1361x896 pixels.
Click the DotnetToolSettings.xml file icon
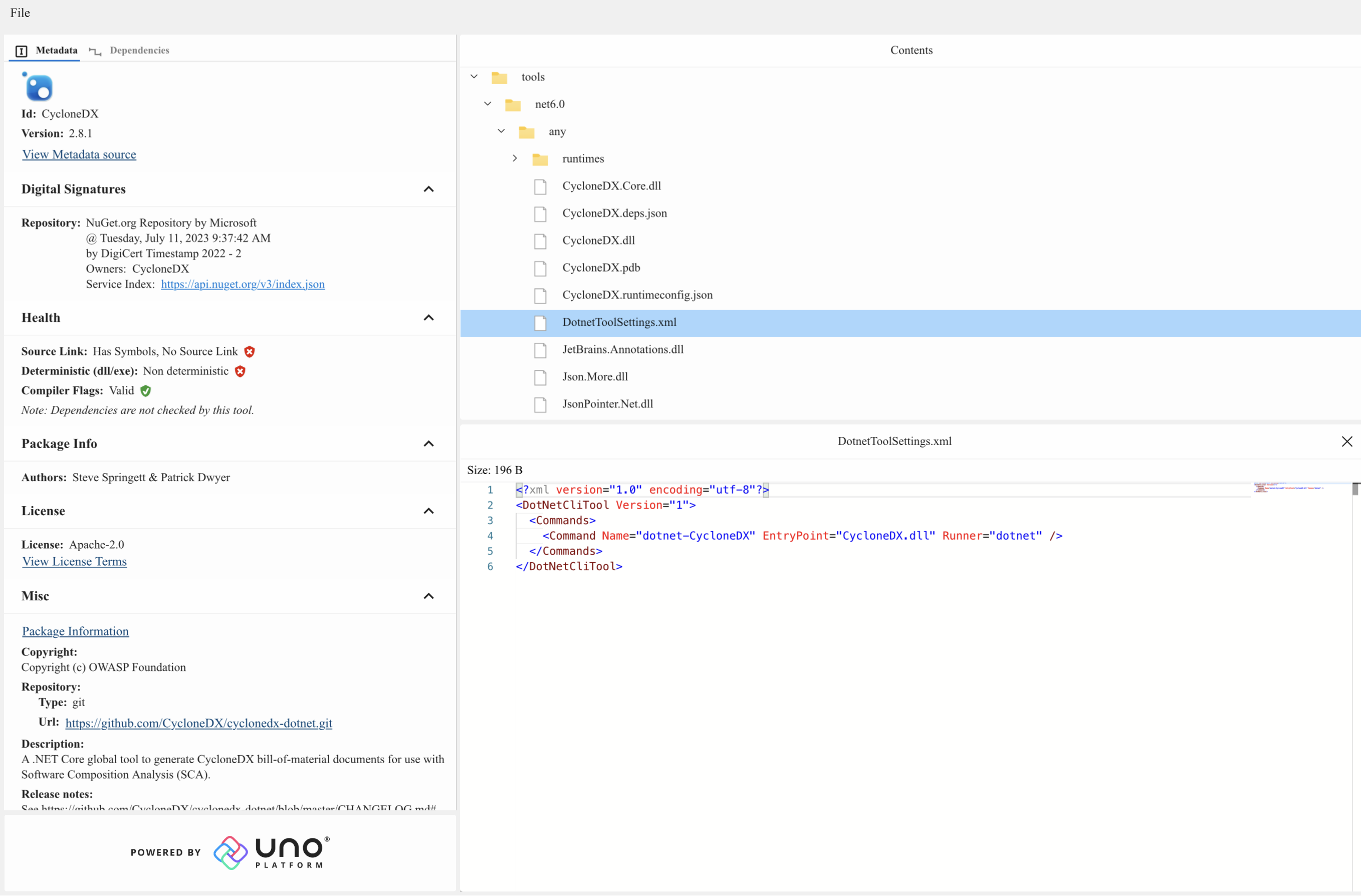(540, 323)
